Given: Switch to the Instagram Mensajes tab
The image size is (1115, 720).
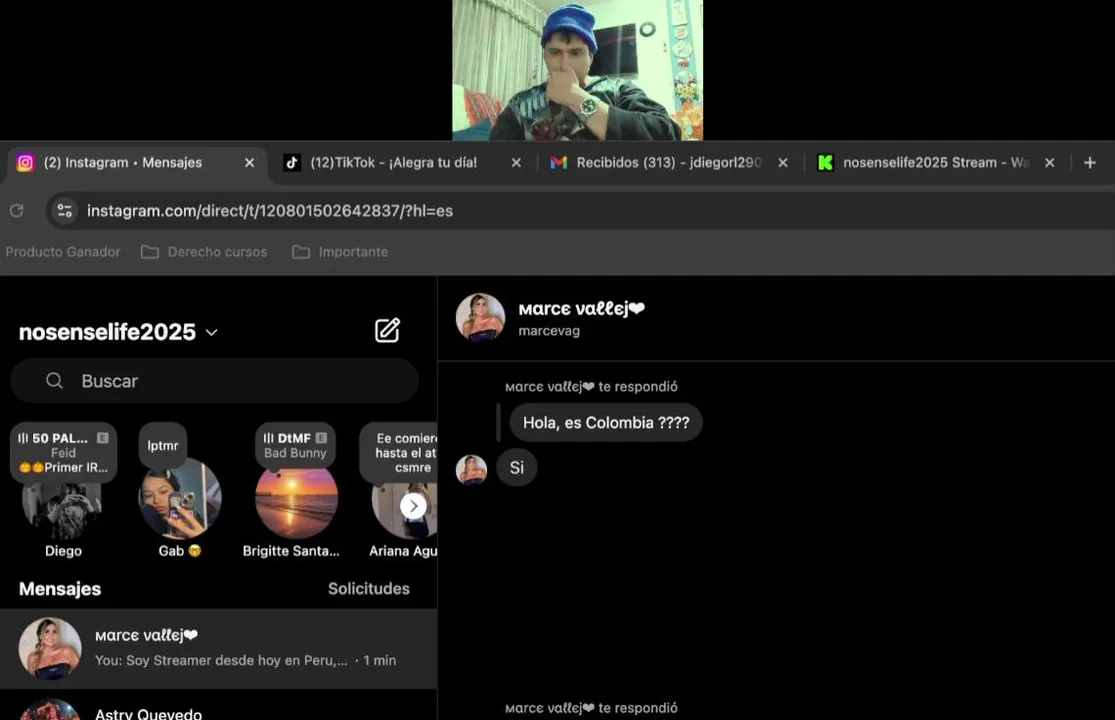Looking at the screenshot, I should click(x=135, y=163).
